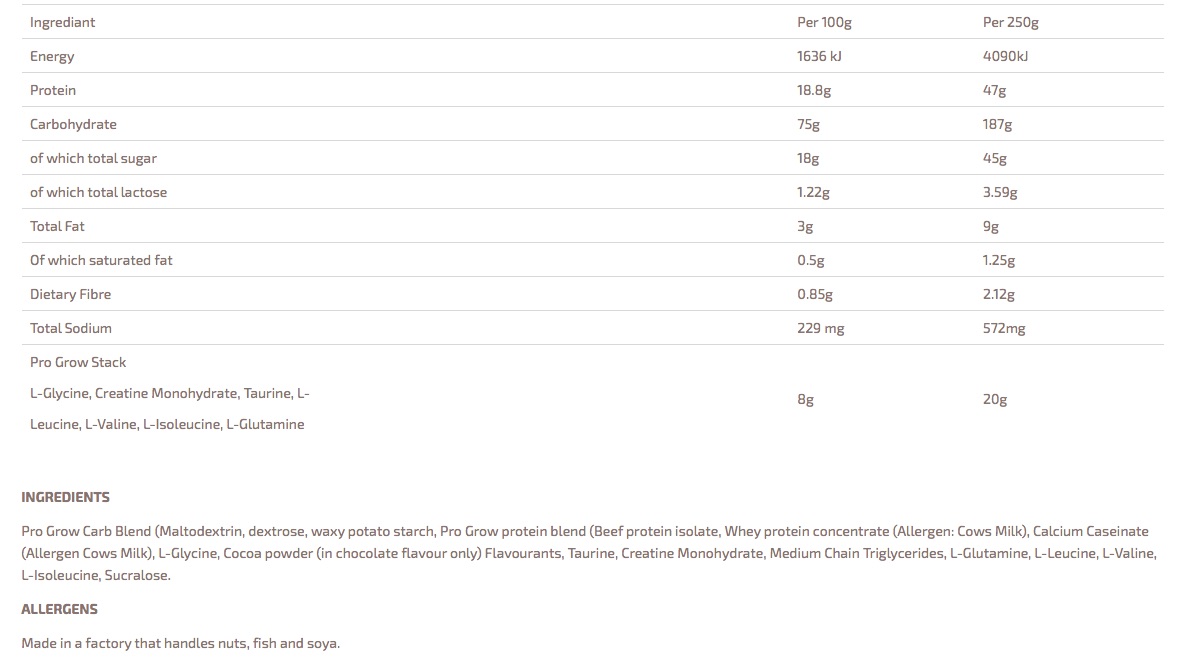This screenshot has height=670, width=1186.
Task: Select the Protein row label
Action: (x=53, y=90)
